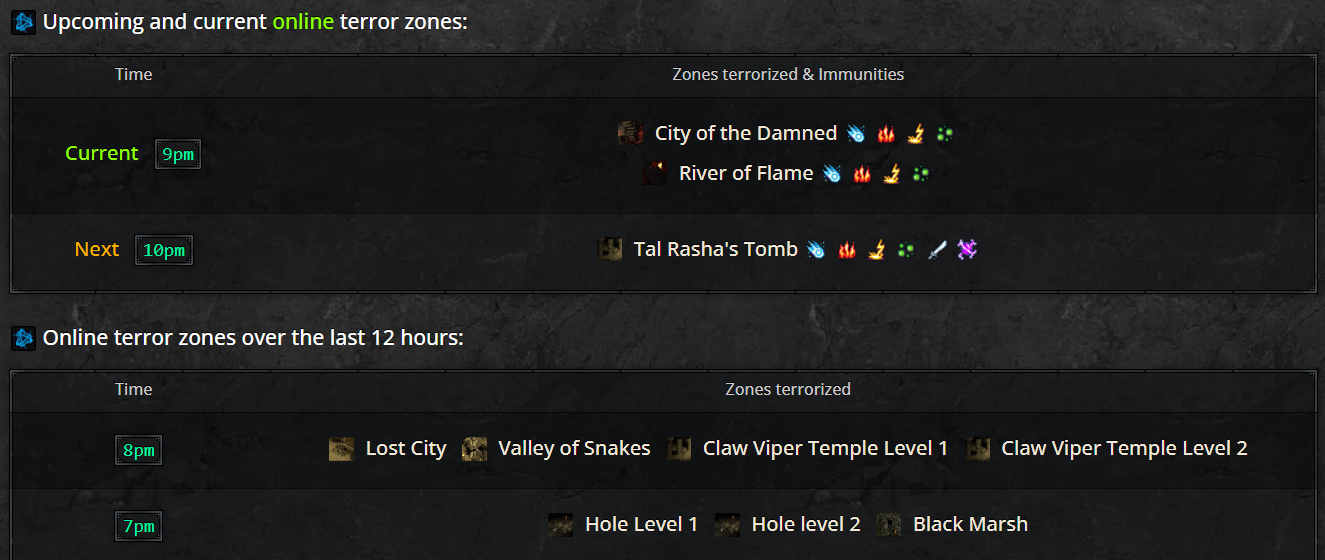Click lightning immunity icon for Tal Rasha's Tomb

(x=876, y=250)
